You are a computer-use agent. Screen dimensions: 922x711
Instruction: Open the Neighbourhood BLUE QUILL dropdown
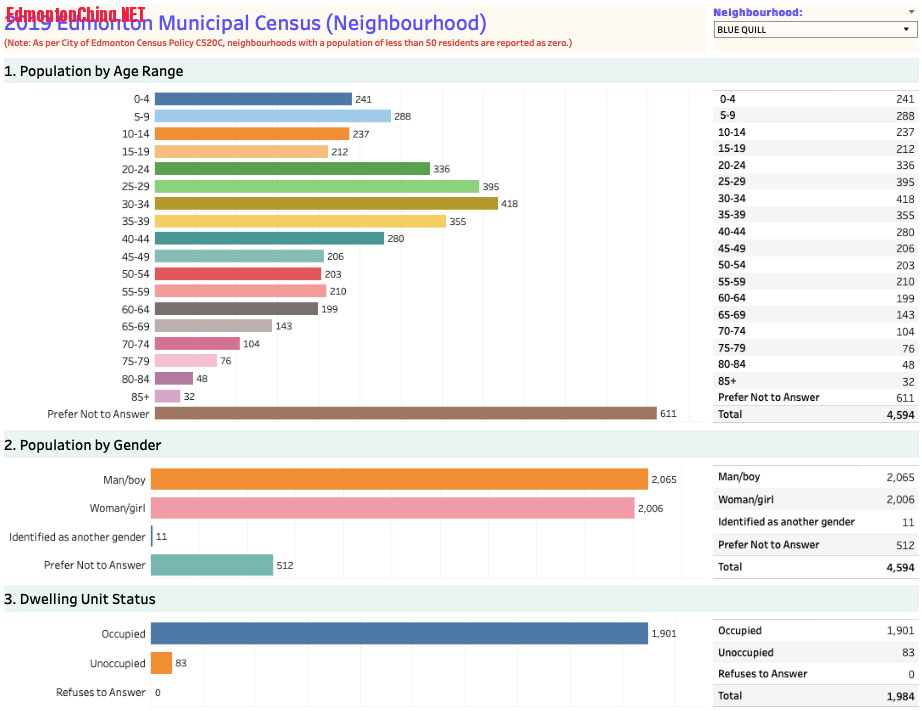813,30
